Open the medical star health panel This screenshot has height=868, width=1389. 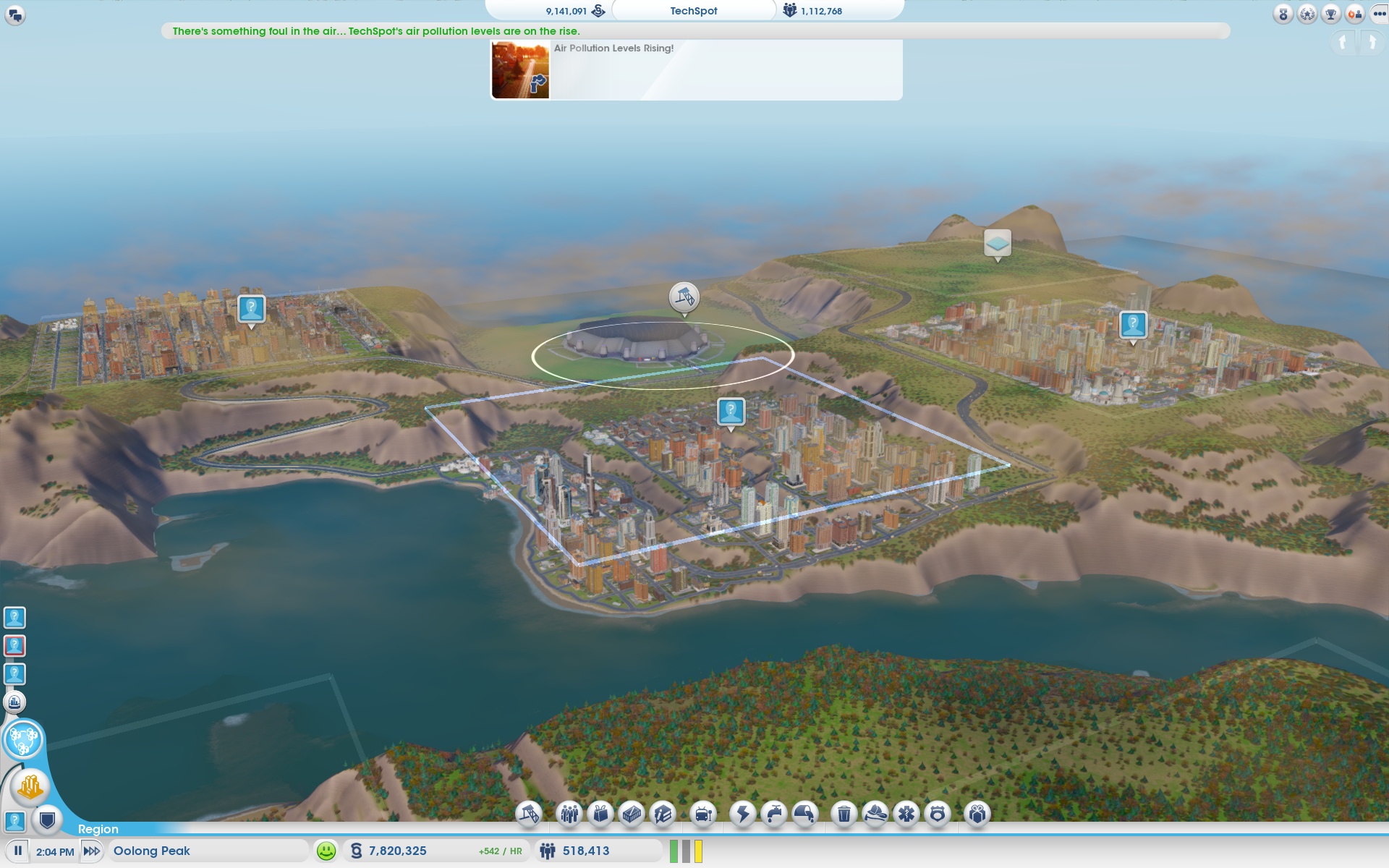[906, 814]
